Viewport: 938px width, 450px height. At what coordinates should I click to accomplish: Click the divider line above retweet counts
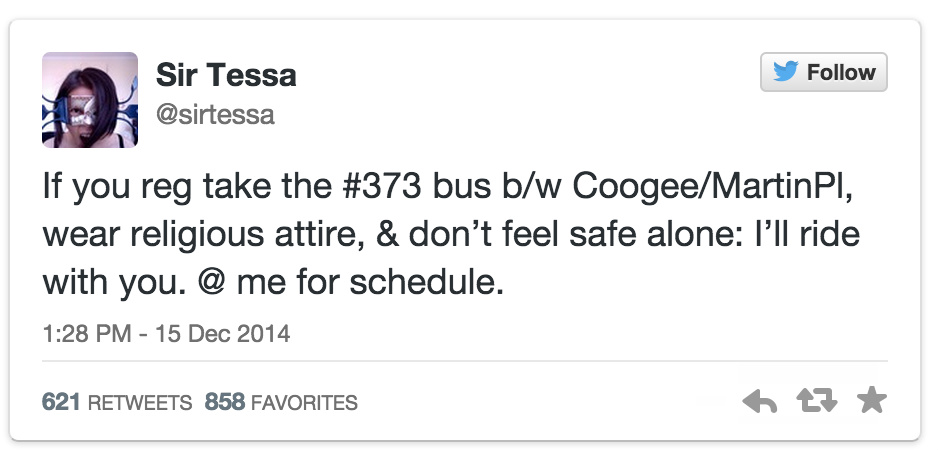(x=465, y=360)
